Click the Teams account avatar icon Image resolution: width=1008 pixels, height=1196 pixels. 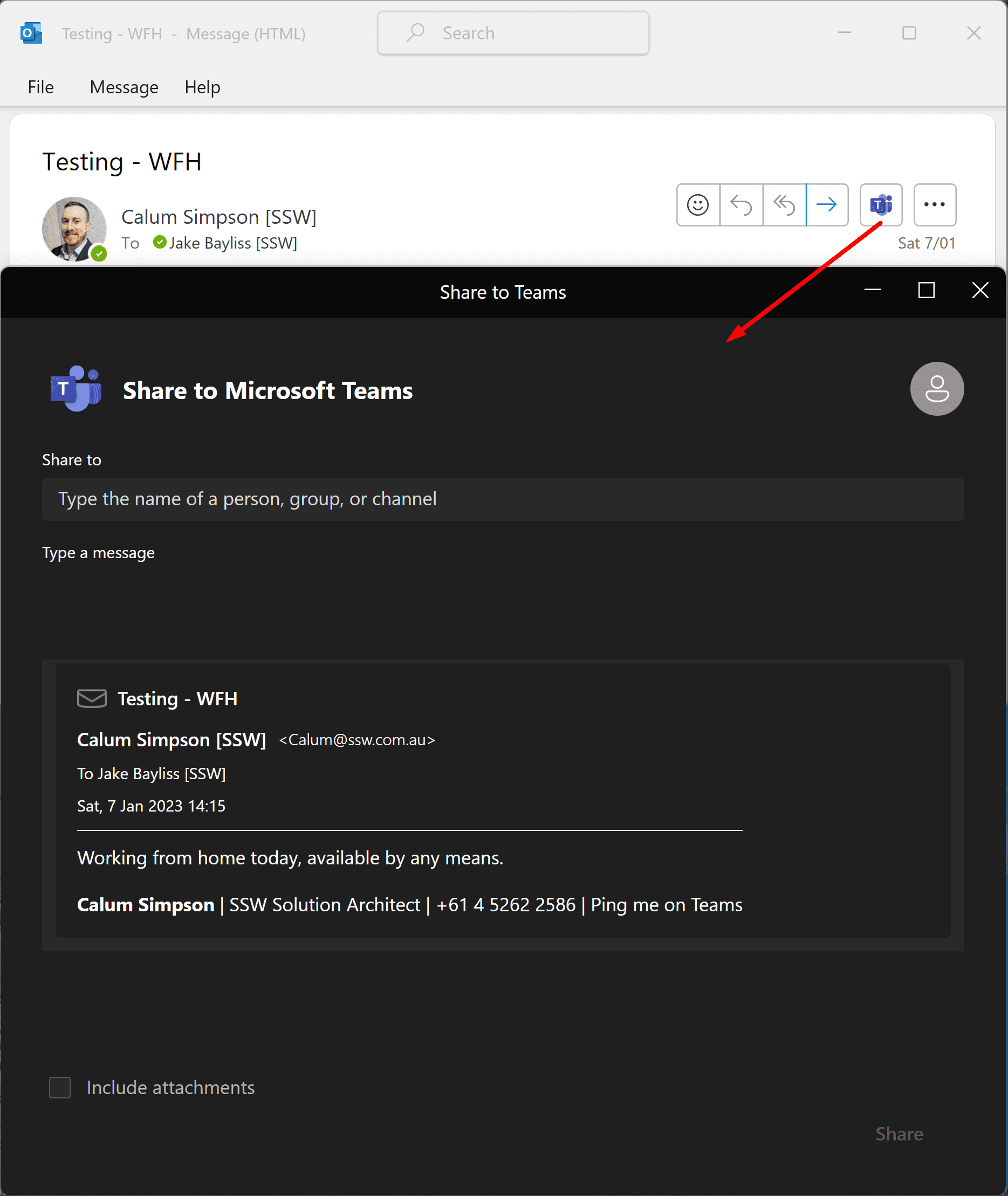[937, 389]
